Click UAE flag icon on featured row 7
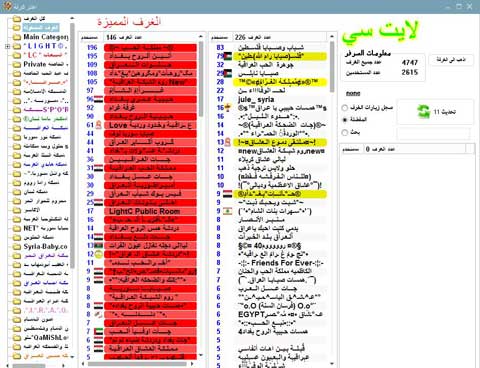Viewport: 480px width, 368px height. (x=98, y=331)
